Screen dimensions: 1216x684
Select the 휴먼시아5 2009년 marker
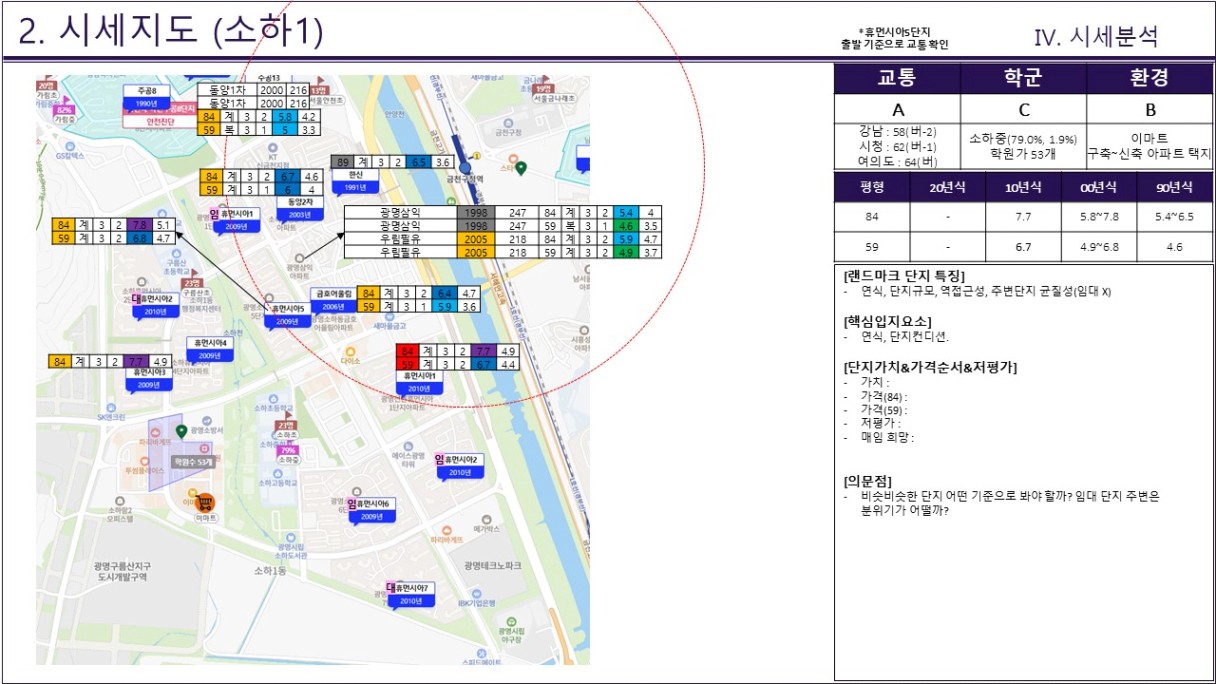[287, 316]
